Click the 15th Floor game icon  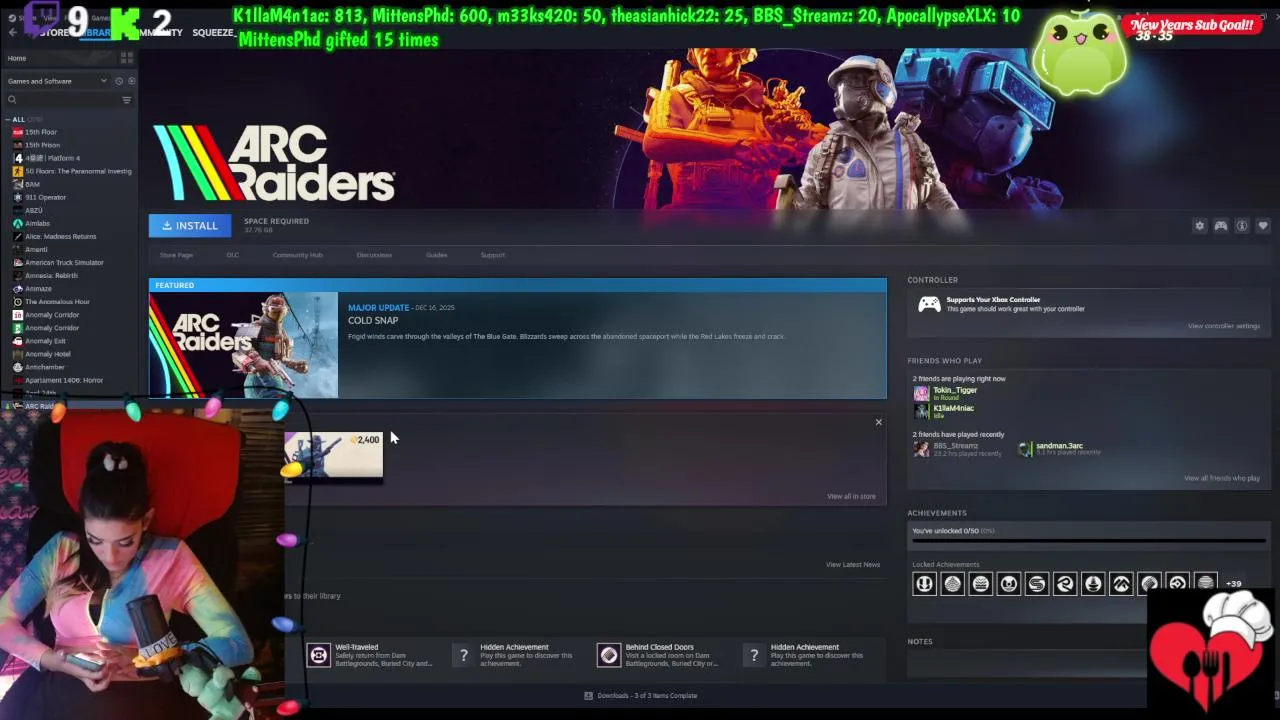pyautogui.click(x=17, y=132)
